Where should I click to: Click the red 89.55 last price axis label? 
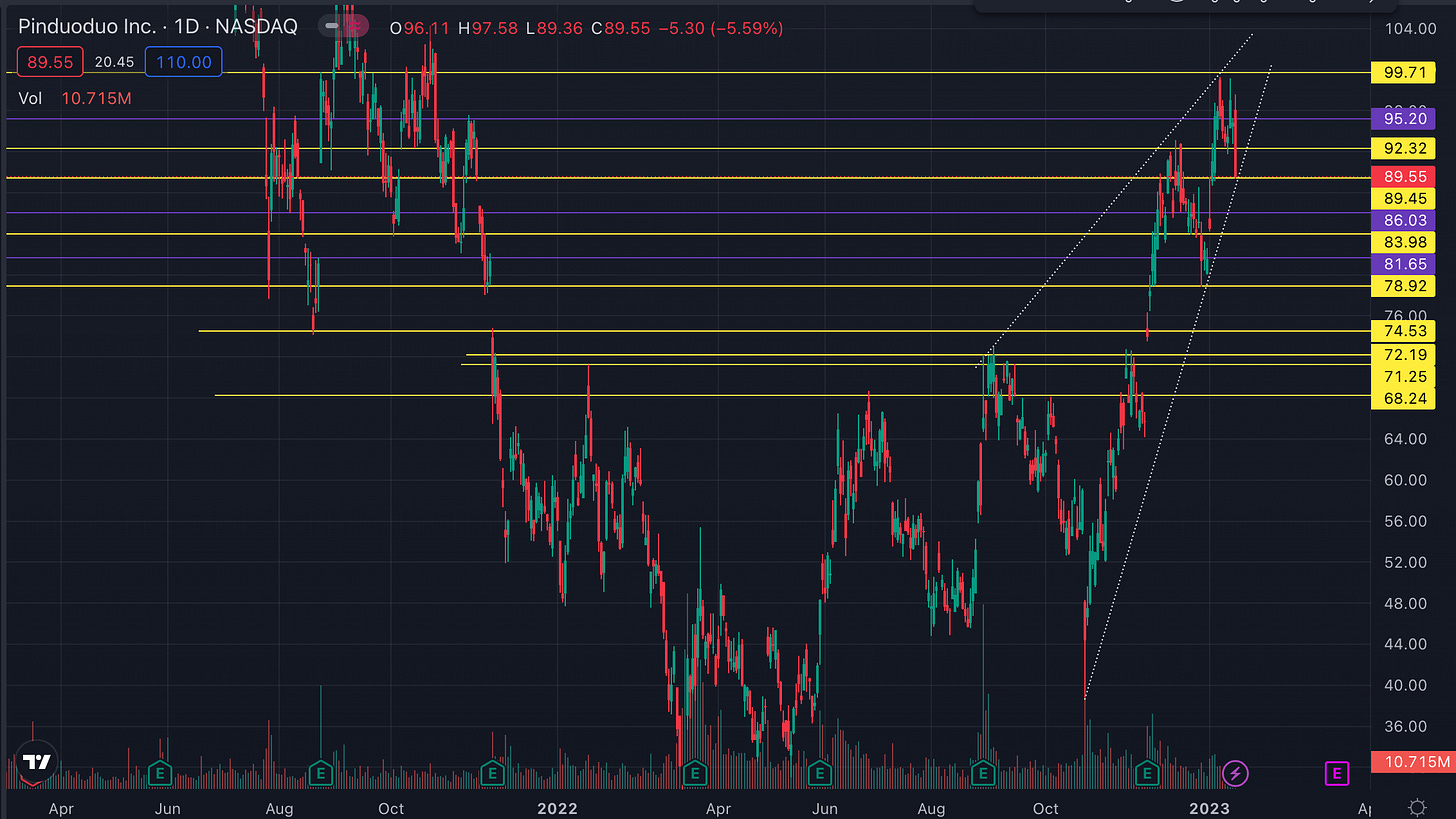(x=1405, y=177)
